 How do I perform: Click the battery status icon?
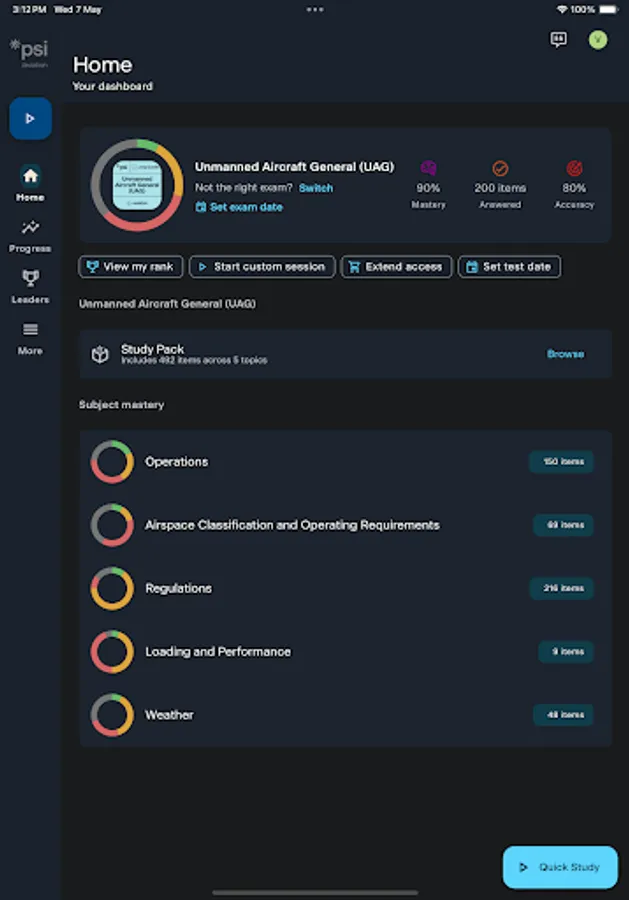coord(608,10)
